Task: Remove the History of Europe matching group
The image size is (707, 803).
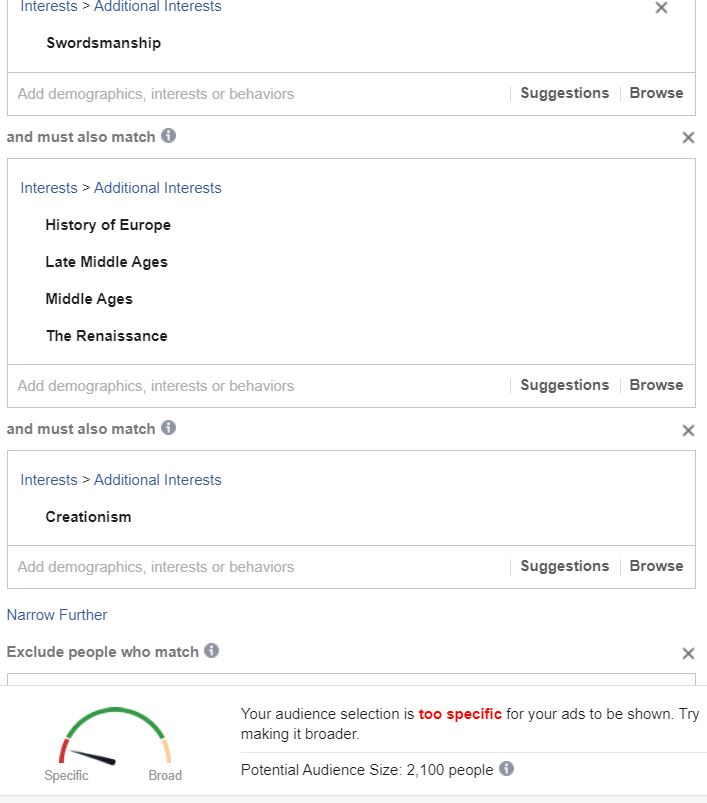Action: [x=688, y=137]
